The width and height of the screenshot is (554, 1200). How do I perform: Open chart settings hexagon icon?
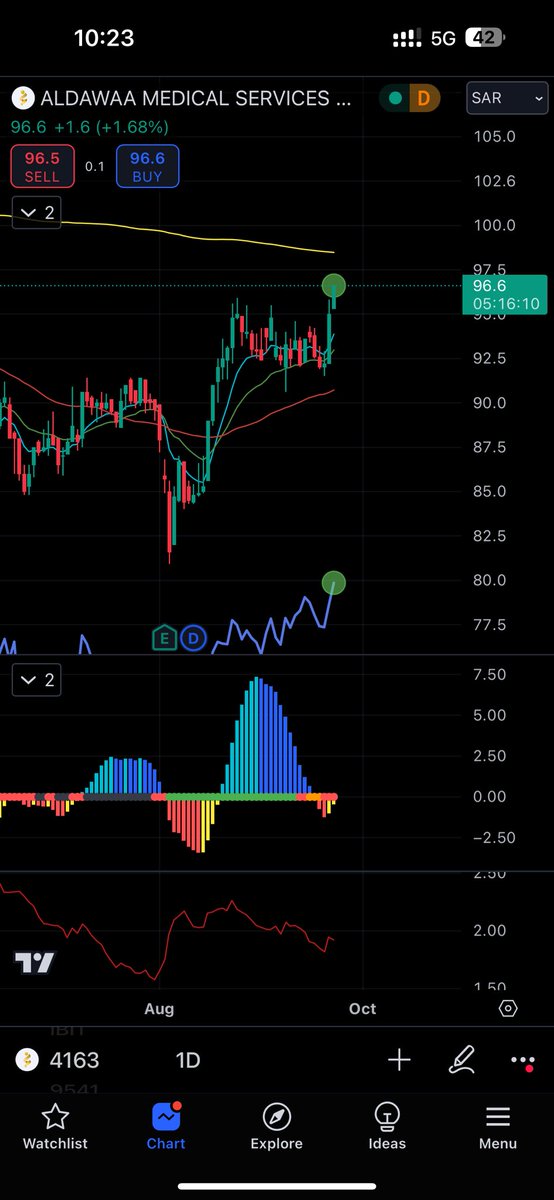pos(508,1008)
